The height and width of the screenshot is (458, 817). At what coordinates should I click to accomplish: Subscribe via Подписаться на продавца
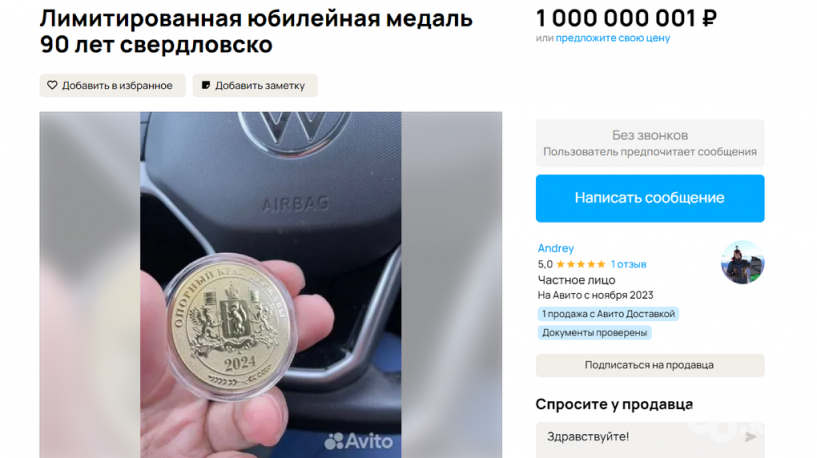pos(650,365)
